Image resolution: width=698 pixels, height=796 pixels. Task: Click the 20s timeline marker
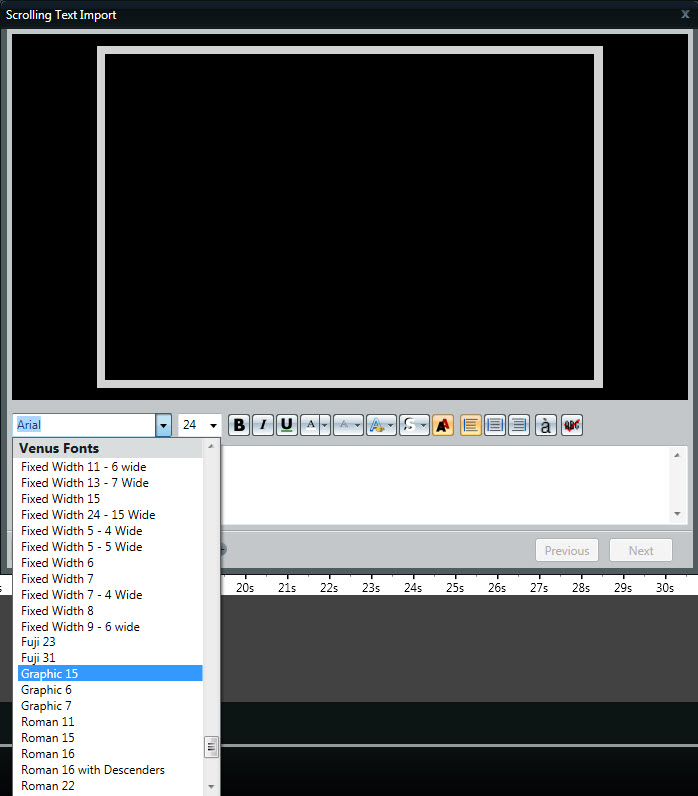pos(245,587)
